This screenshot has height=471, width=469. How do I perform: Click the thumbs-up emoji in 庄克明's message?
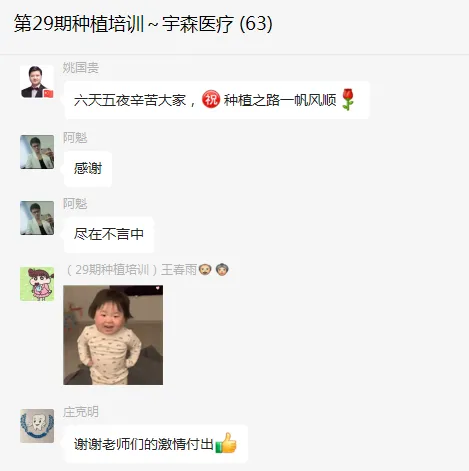226,443
